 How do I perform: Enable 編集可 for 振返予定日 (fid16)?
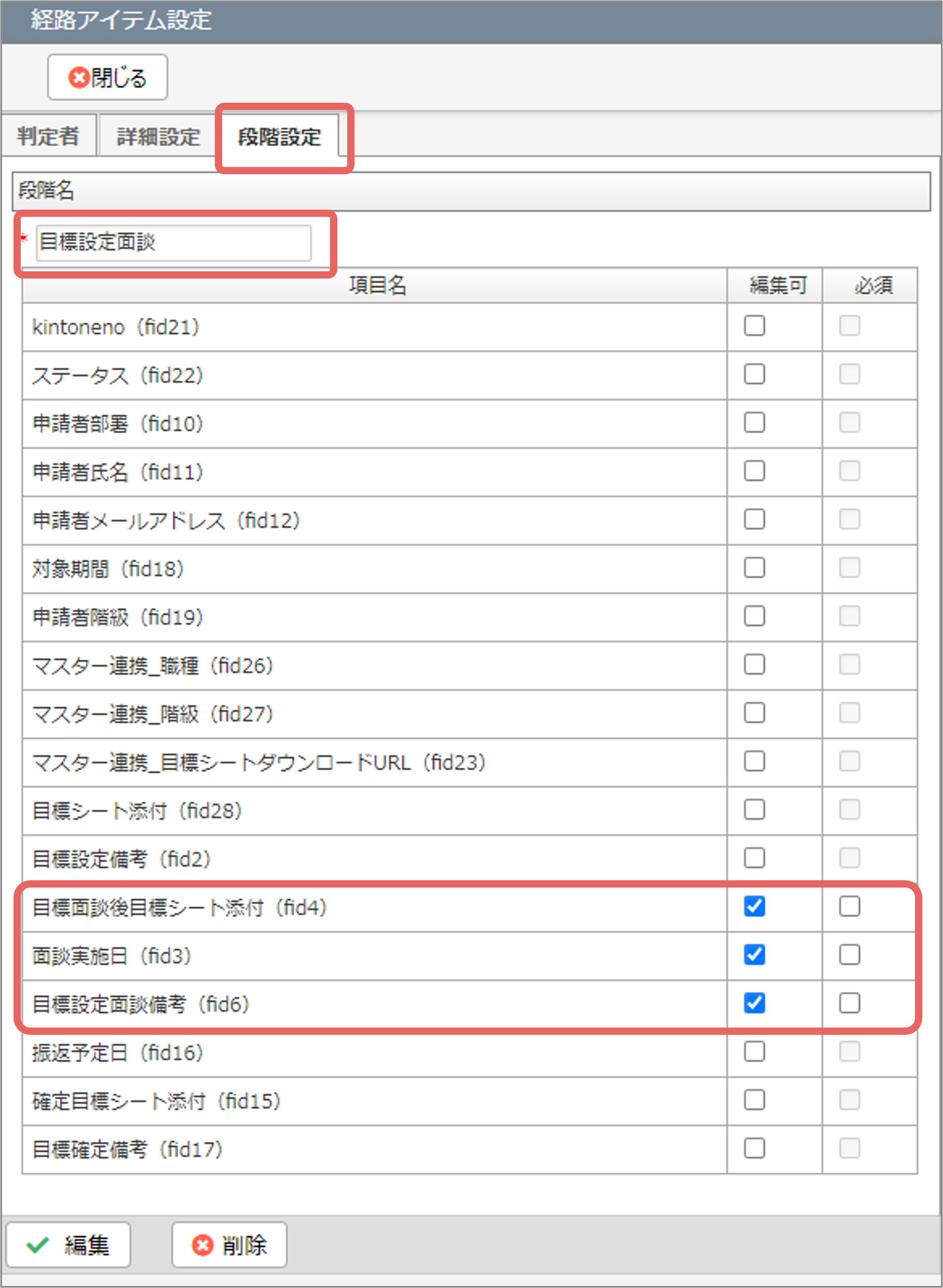coord(754,1052)
